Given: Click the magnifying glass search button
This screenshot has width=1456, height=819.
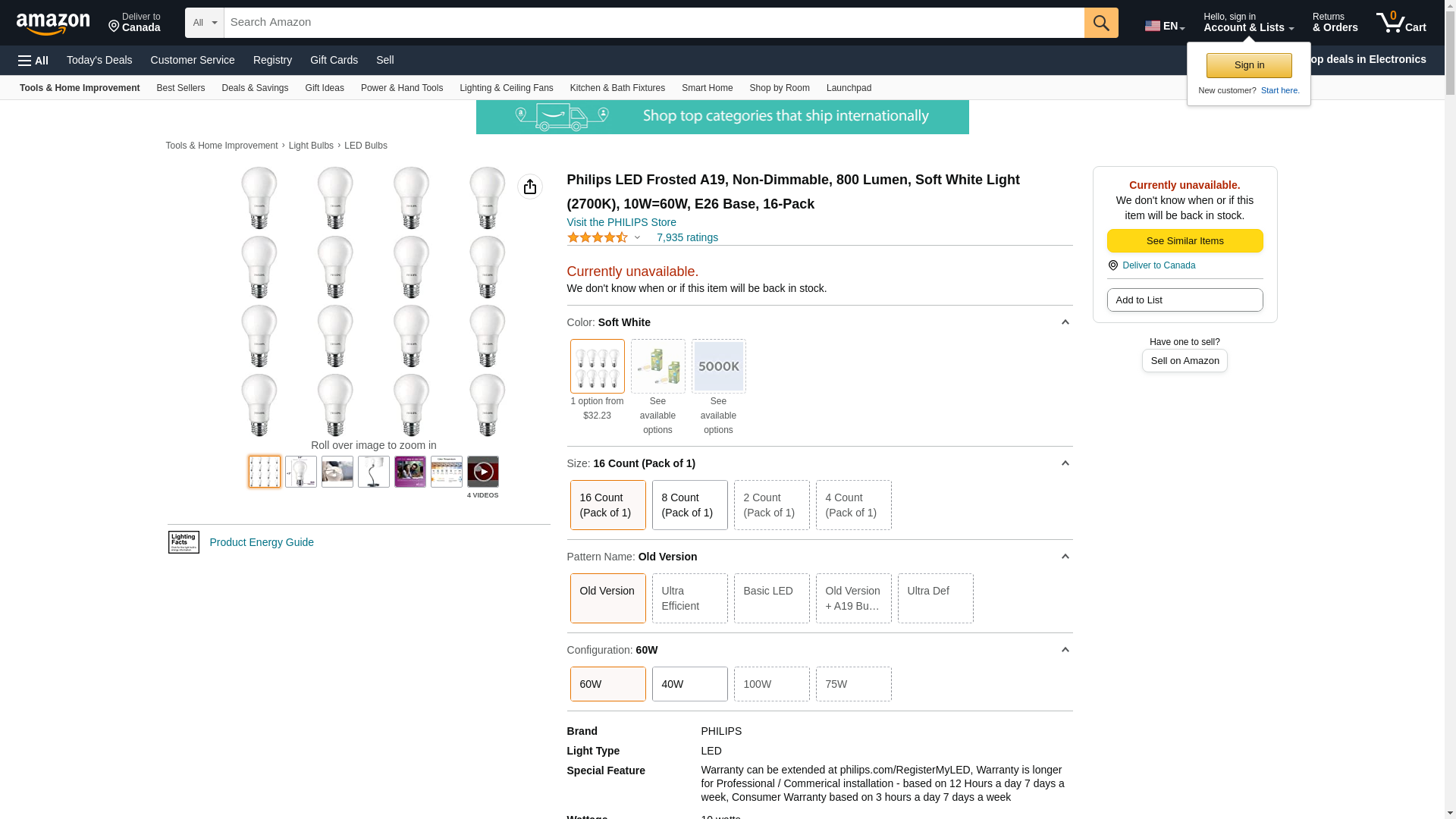Looking at the screenshot, I should (x=1100, y=23).
